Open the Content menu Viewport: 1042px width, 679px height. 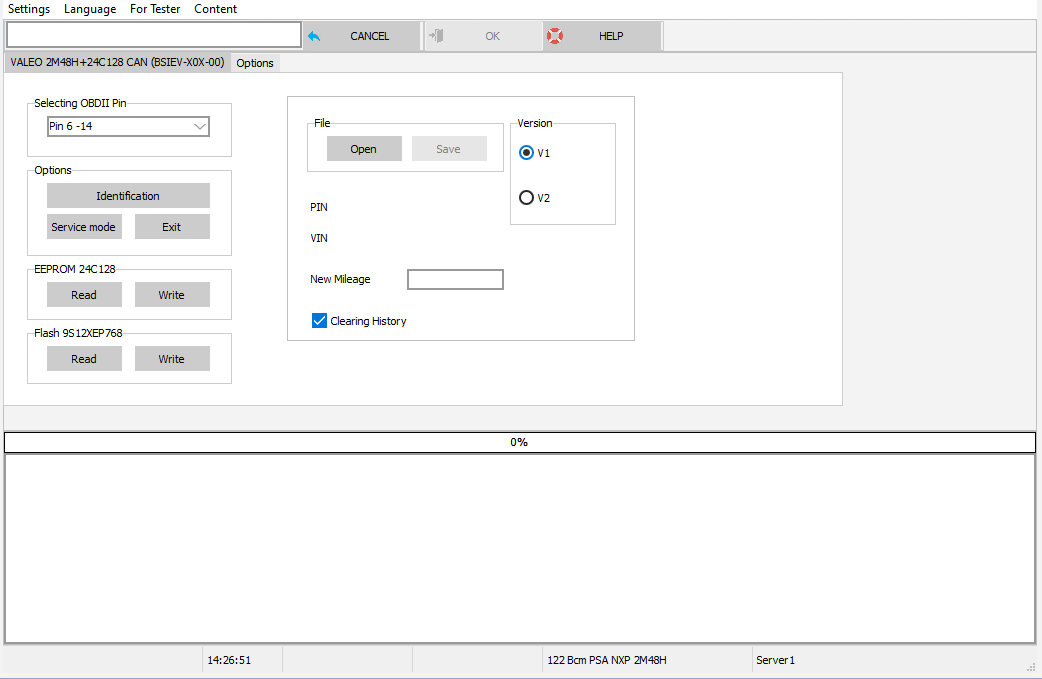coord(216,9)
